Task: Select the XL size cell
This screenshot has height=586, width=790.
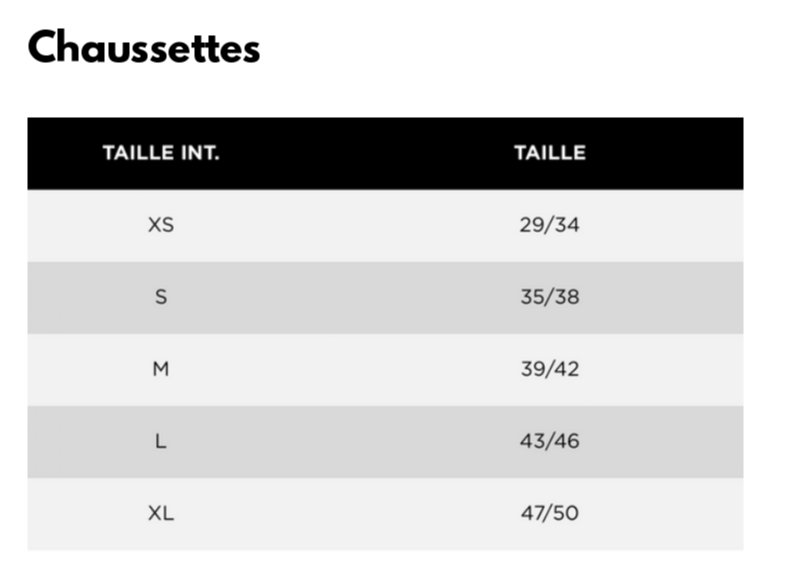Action: click(x=160, y=514)
